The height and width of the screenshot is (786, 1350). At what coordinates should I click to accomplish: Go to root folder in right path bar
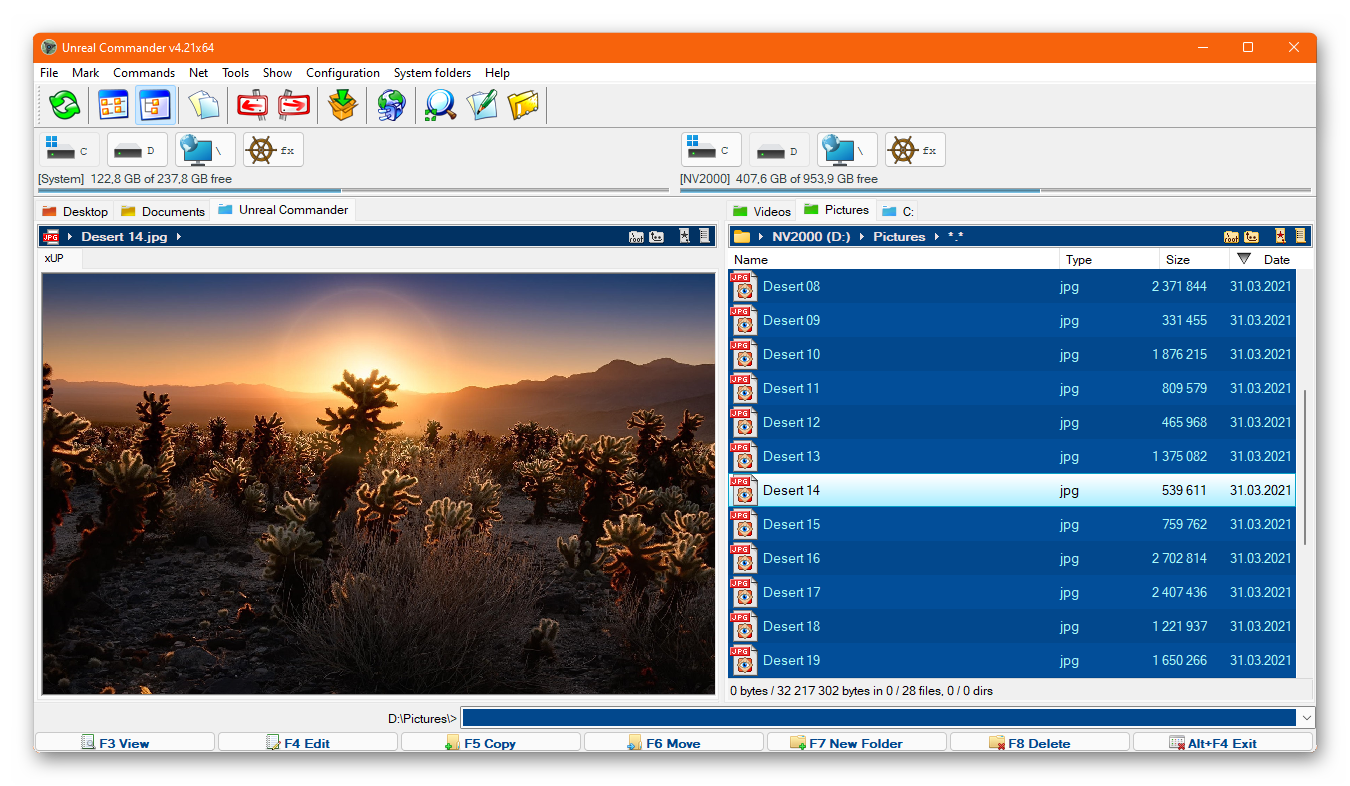click(1231, 237)
